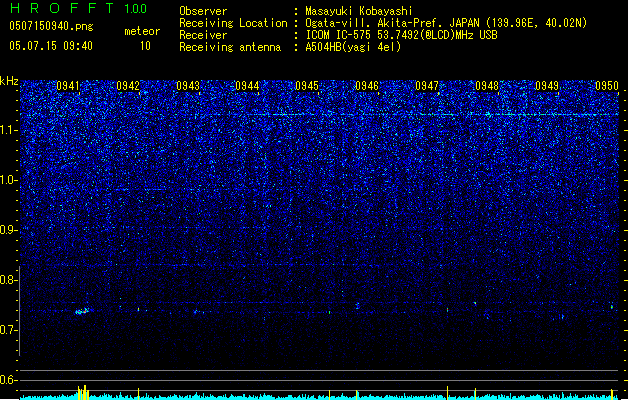Click the 0941 time label

point(68,86)
